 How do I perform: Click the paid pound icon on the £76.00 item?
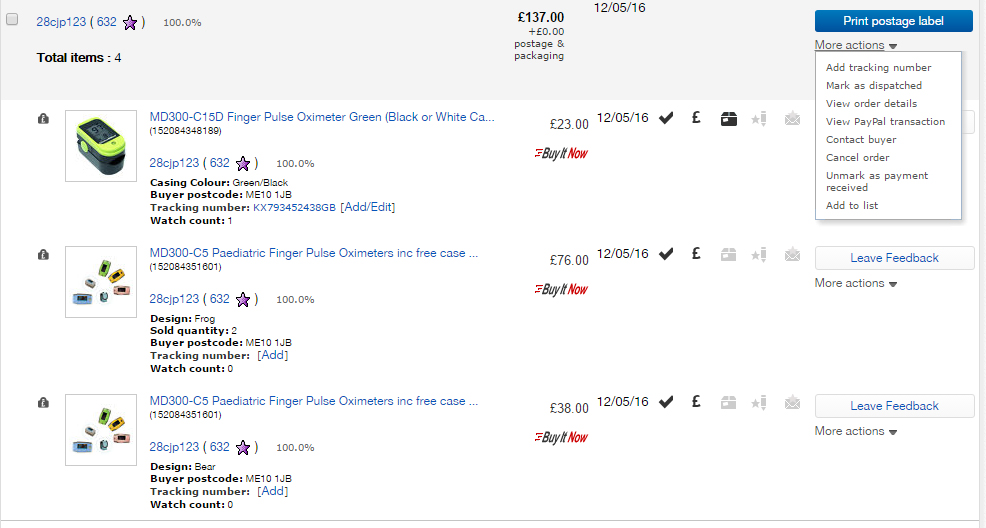(696, 254)
